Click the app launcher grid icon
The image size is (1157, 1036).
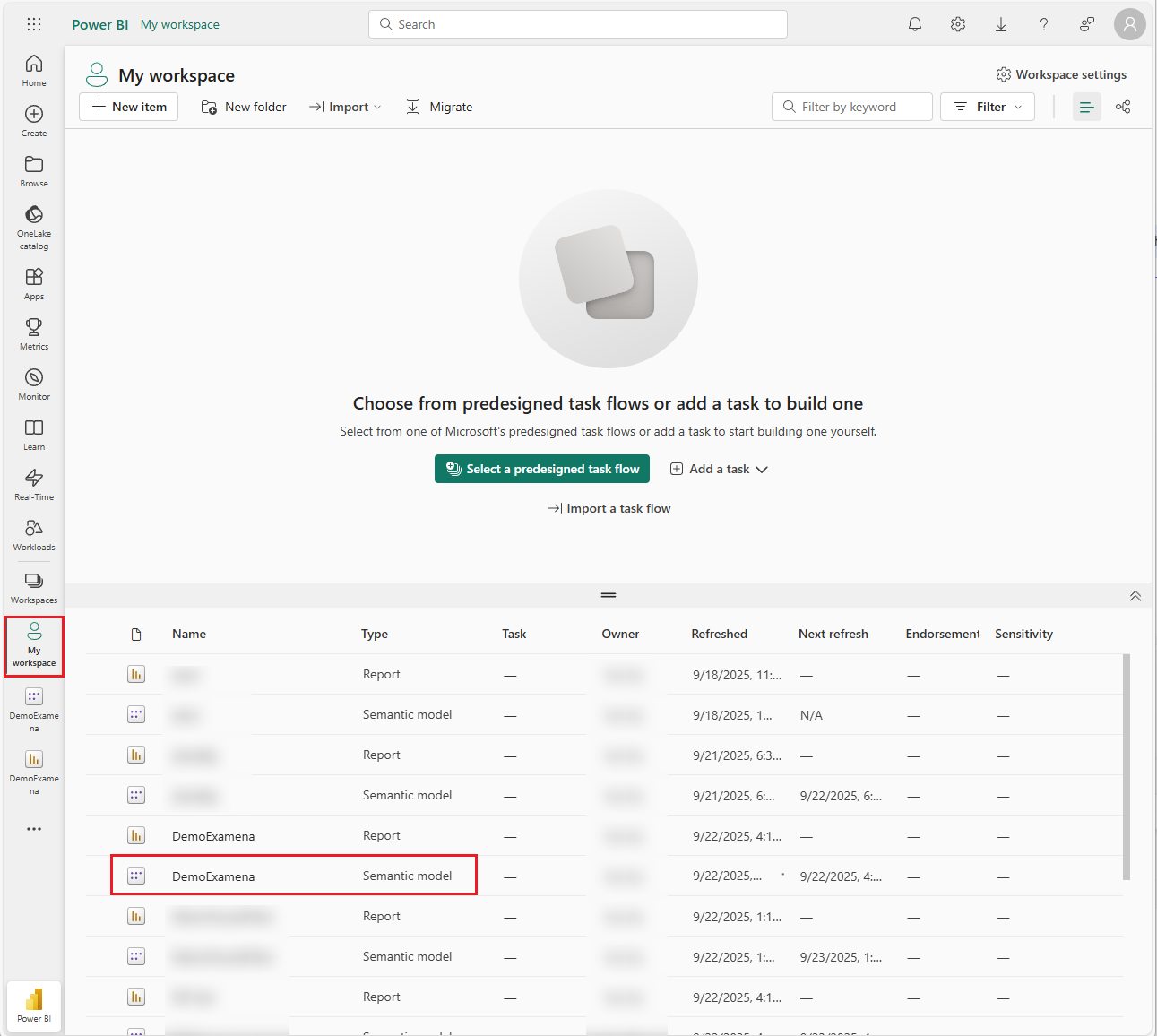(x=34, y=24)
